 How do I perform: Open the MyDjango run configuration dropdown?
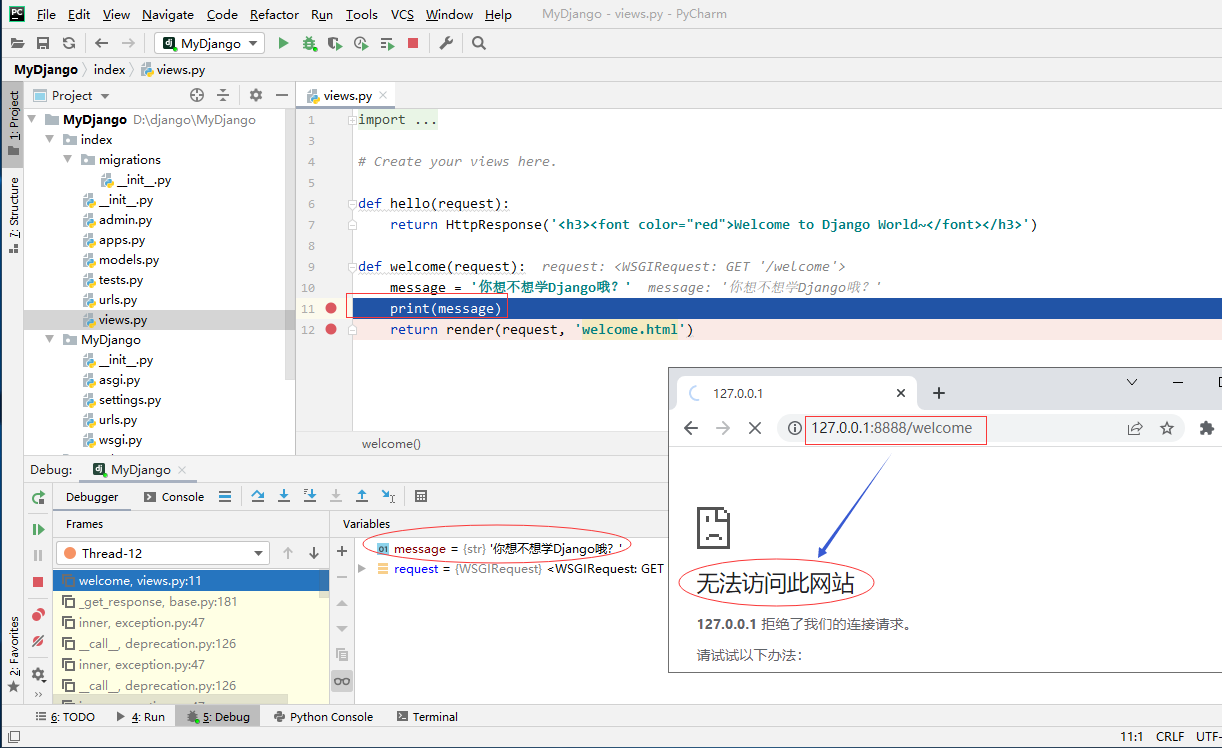(x=209, y=43)
